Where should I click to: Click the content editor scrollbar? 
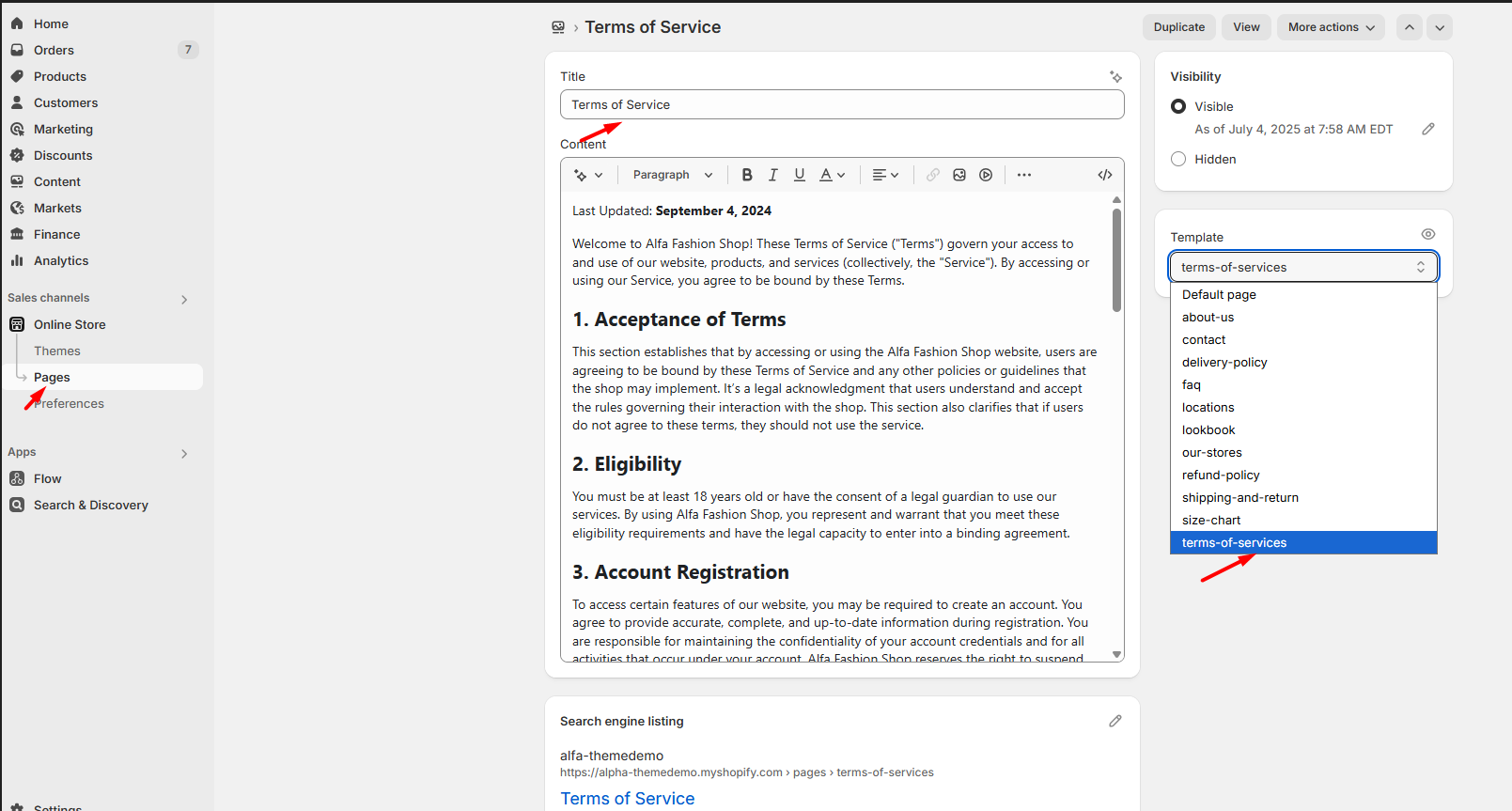click(1116, 259)
